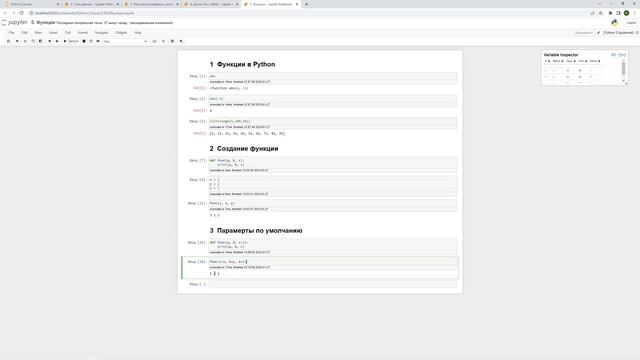Image resolution: width=640 pixels, height=360 pixels.
Task: Click the 'Функции в Python' heading
Action: 246,64
